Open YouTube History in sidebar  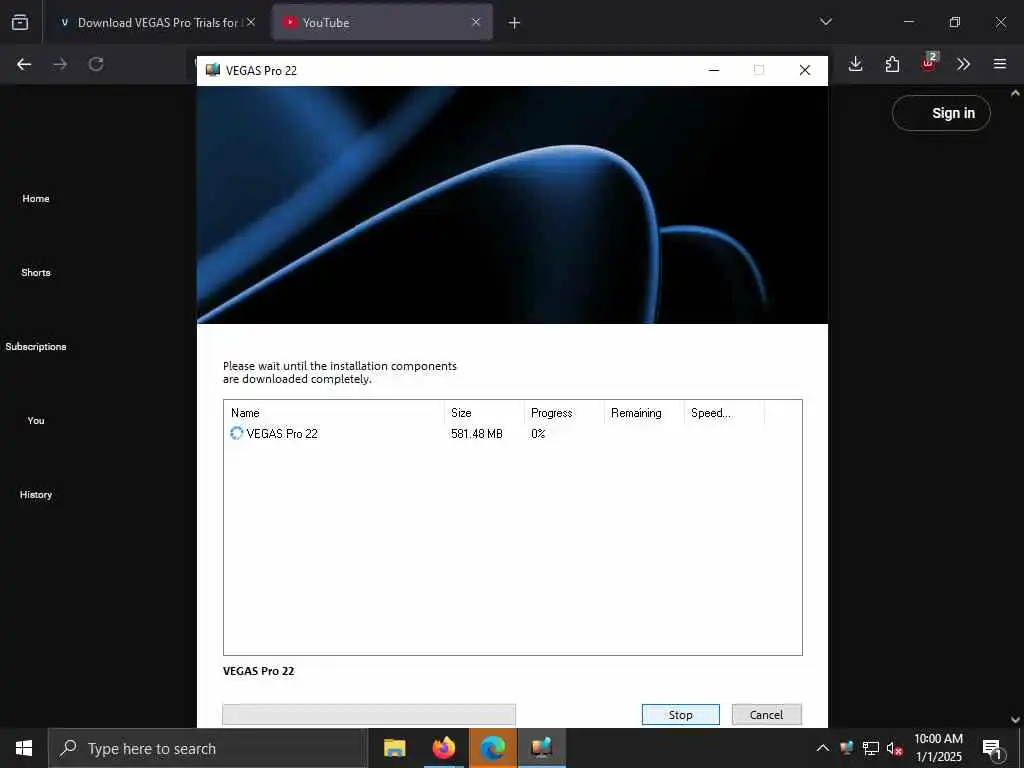(36, 494)
